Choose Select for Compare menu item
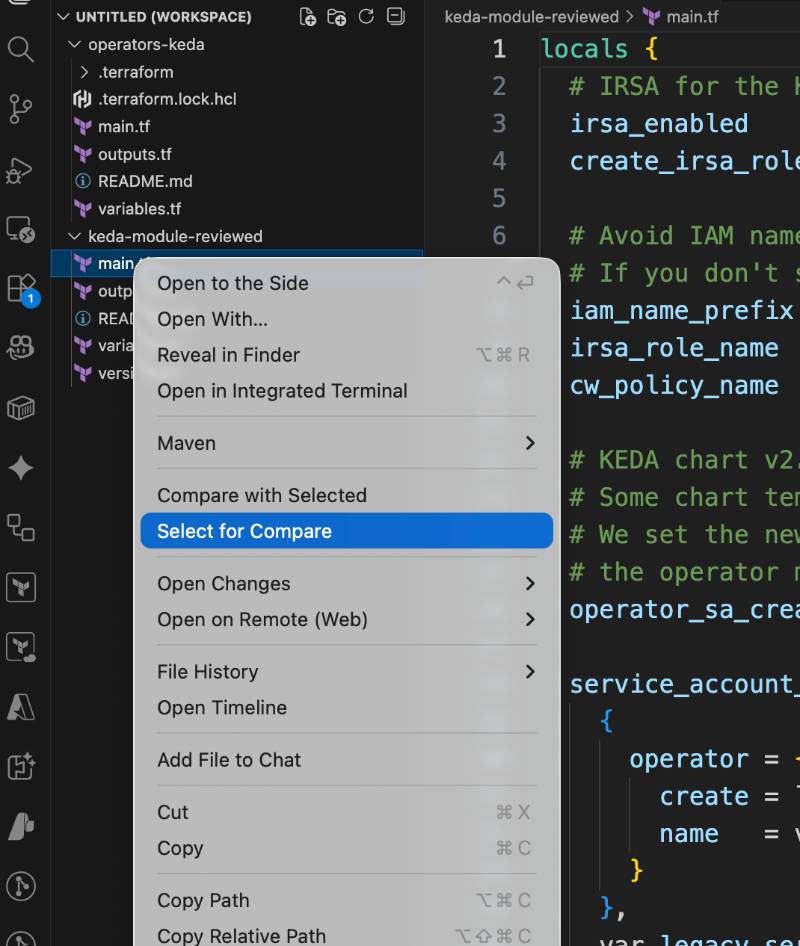 346,531
